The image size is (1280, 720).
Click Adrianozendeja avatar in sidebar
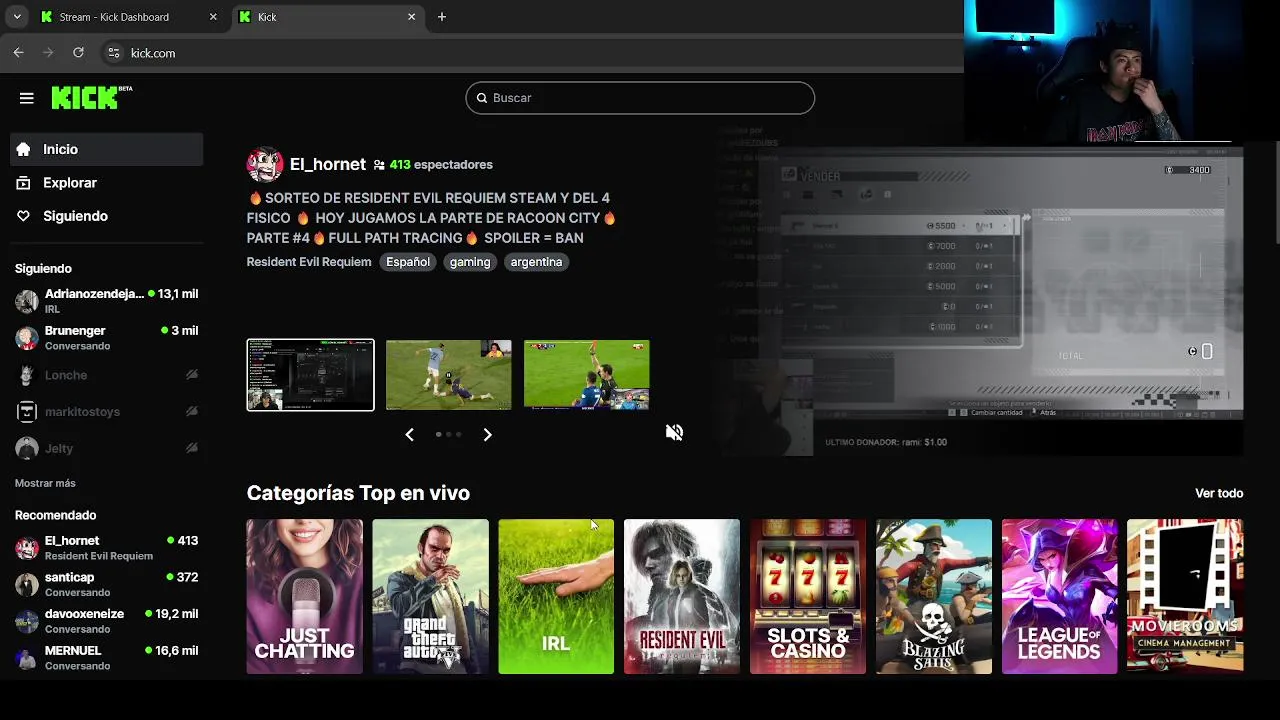(27, 301)
